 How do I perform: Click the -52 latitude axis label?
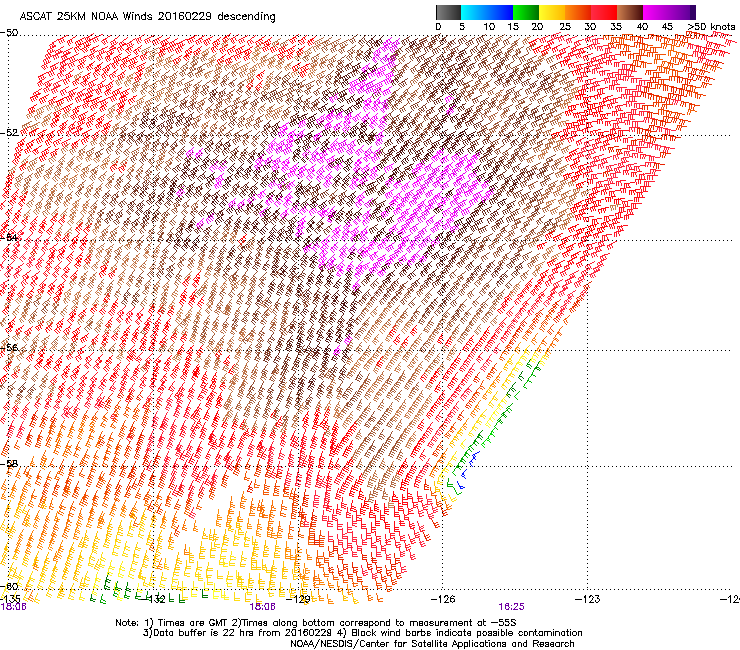[x=9, y=133]
